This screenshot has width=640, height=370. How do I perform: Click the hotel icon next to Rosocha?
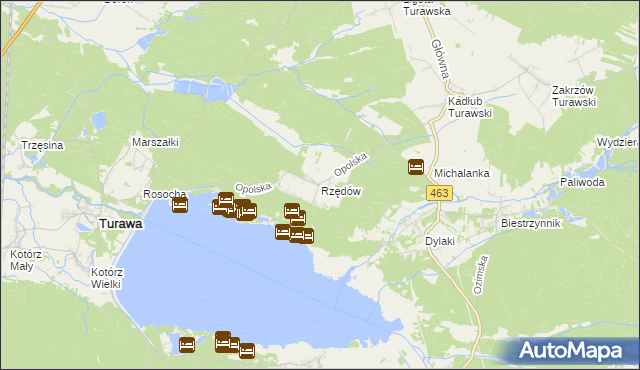180,205
